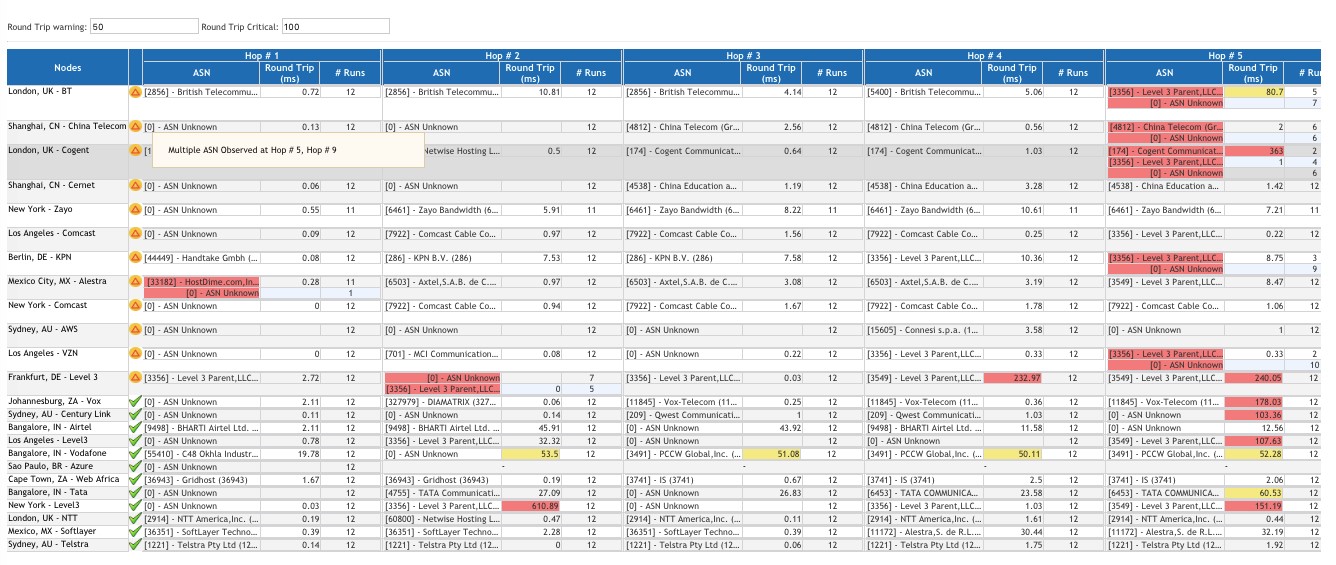Click the green check for Los Angeles - Level3
1336x565 pixels.
[135, 441]
